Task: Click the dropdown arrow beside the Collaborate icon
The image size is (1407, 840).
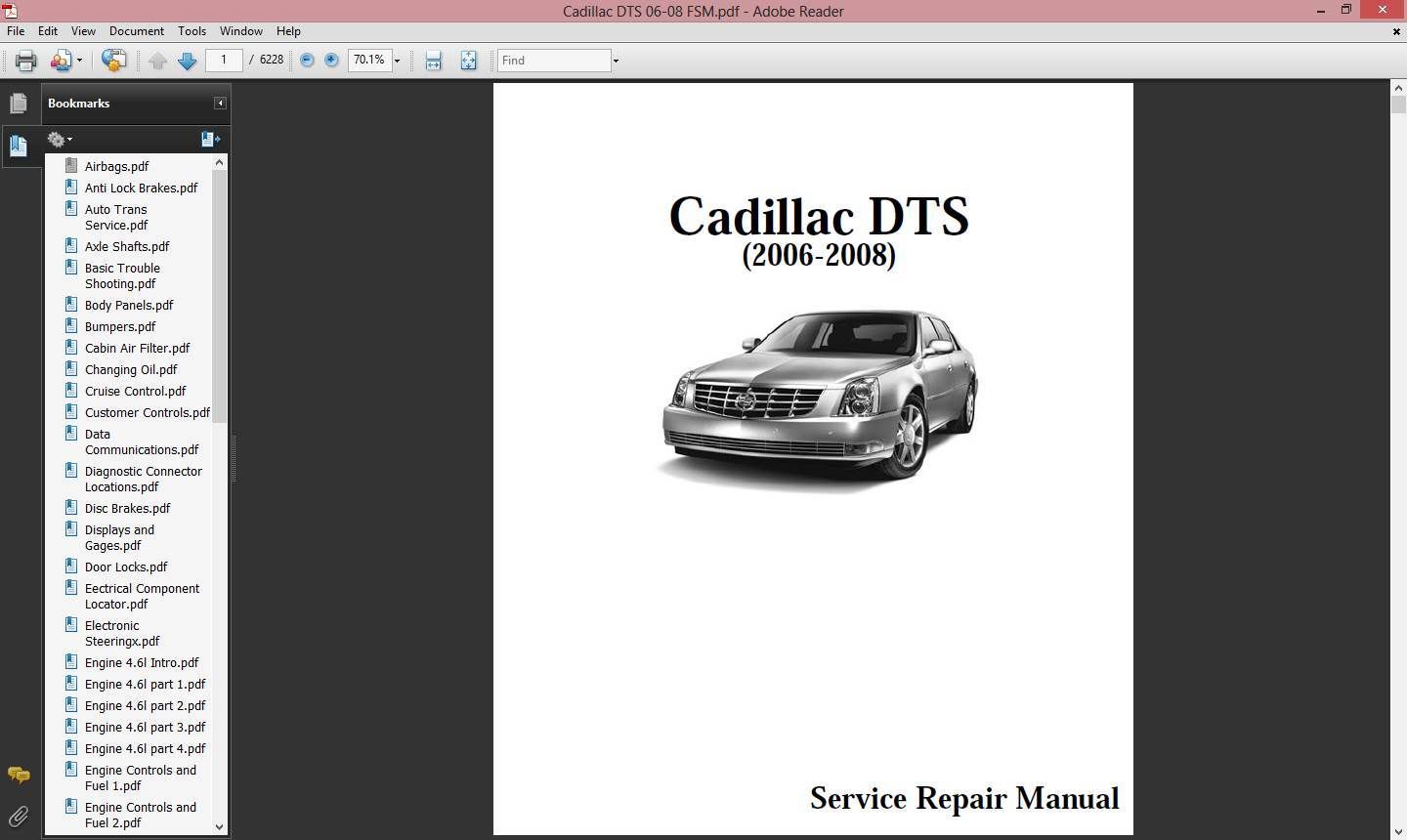Action: pos(79,61)
